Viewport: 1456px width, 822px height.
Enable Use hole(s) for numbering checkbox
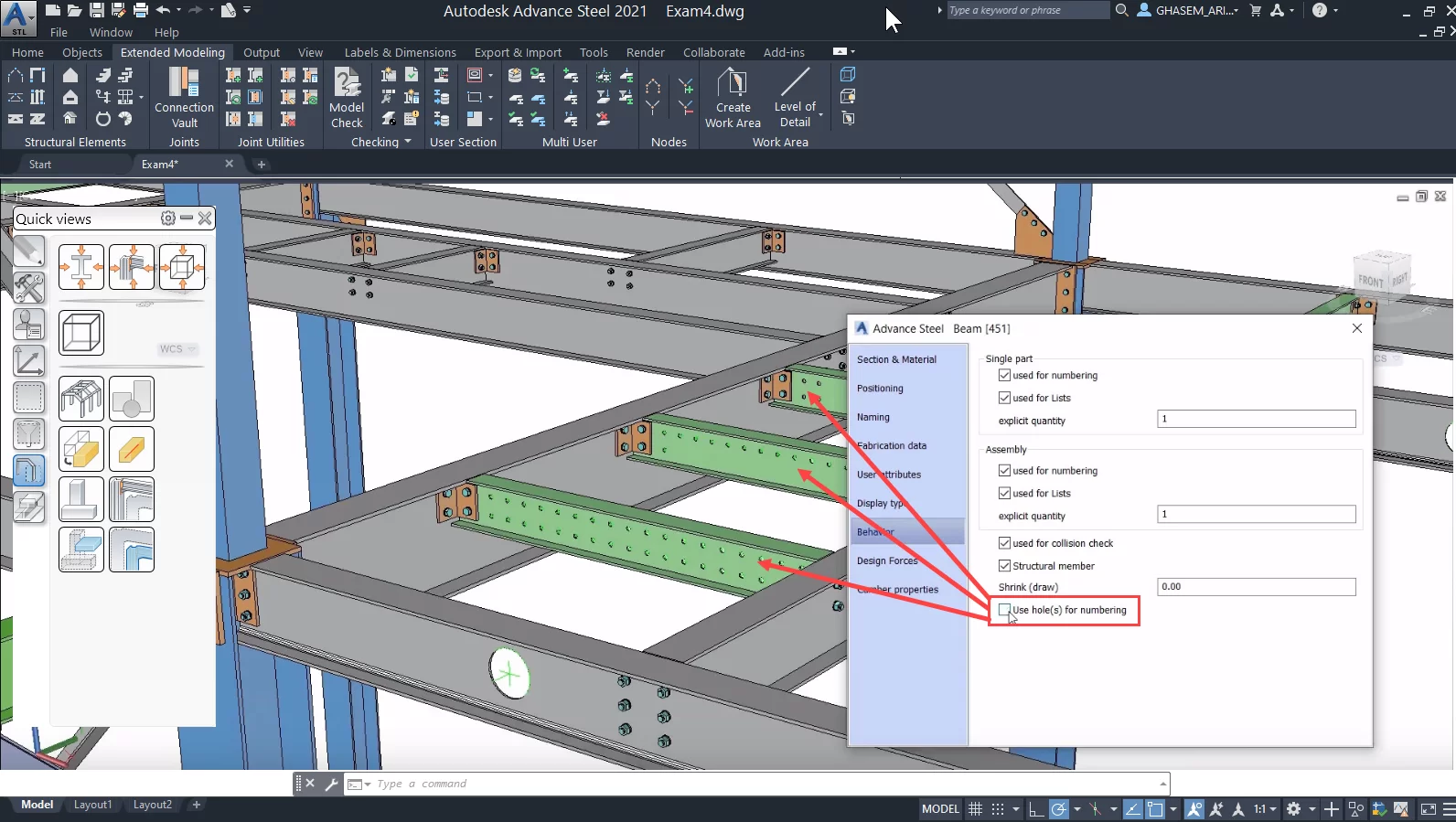coord(1005,610)
